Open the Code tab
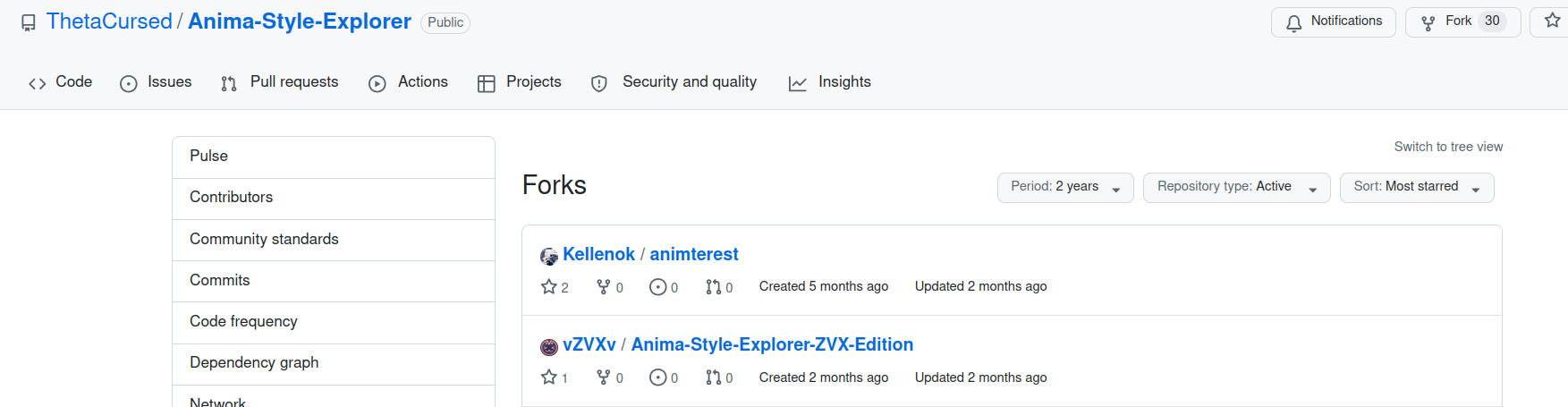Image resolution: width=1568 pixels, height=407 pixels. (x=61, y=82)
